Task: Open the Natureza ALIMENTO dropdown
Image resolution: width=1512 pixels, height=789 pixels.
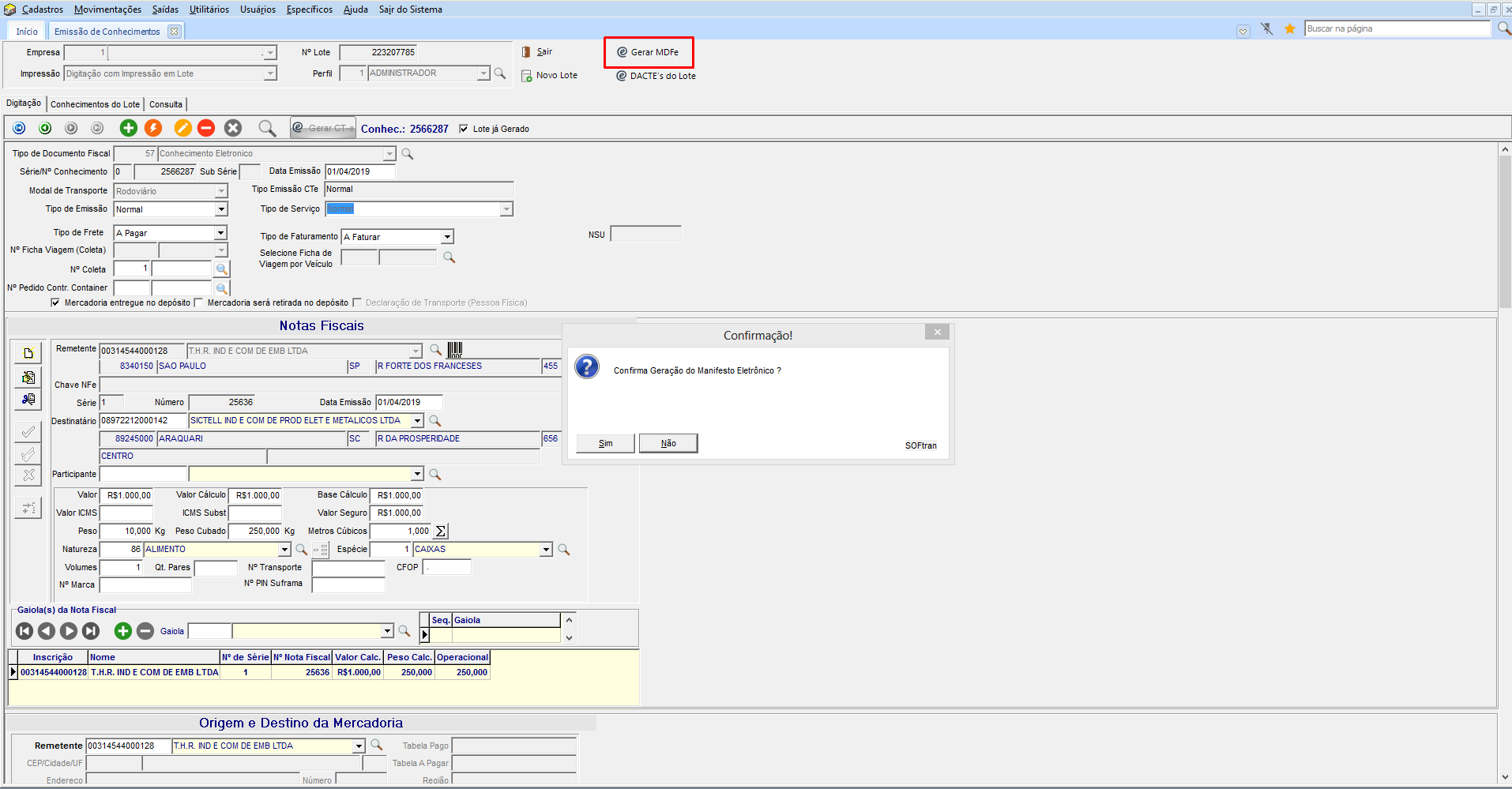Action: [284, 550]
